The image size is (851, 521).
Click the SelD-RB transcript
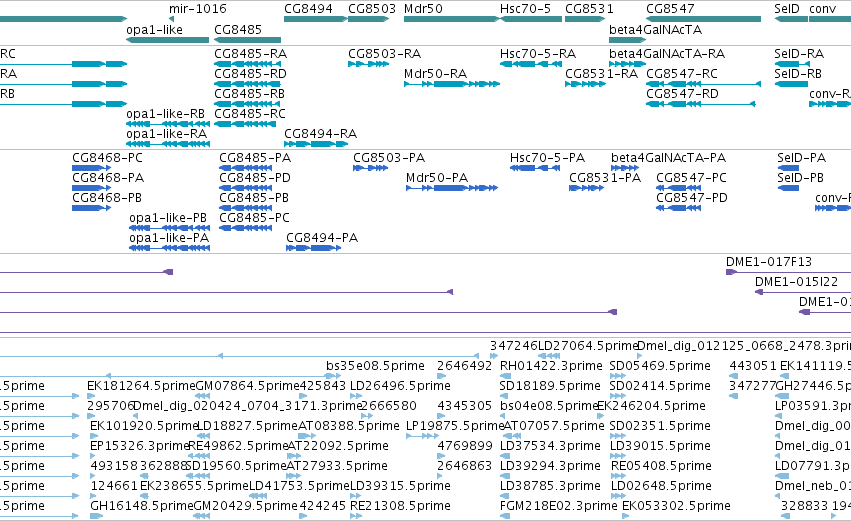[791, 84]
